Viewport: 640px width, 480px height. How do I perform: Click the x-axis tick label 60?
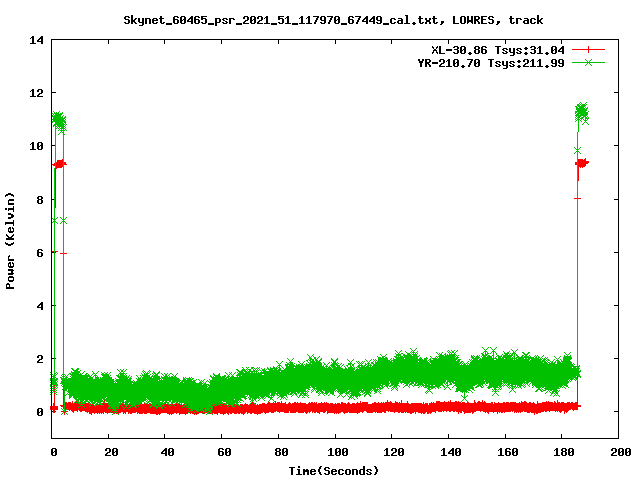point(224,452)
